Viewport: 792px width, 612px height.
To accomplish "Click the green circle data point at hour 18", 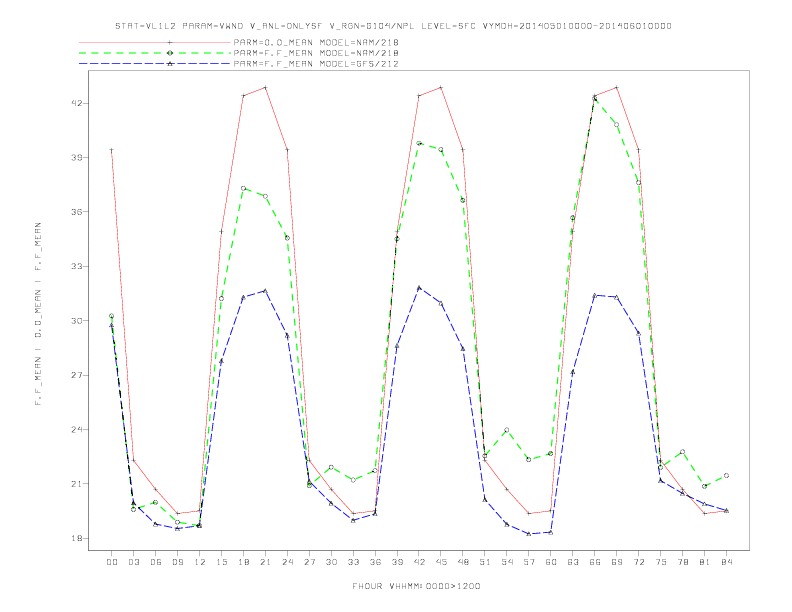I will (x=243, y=188).
